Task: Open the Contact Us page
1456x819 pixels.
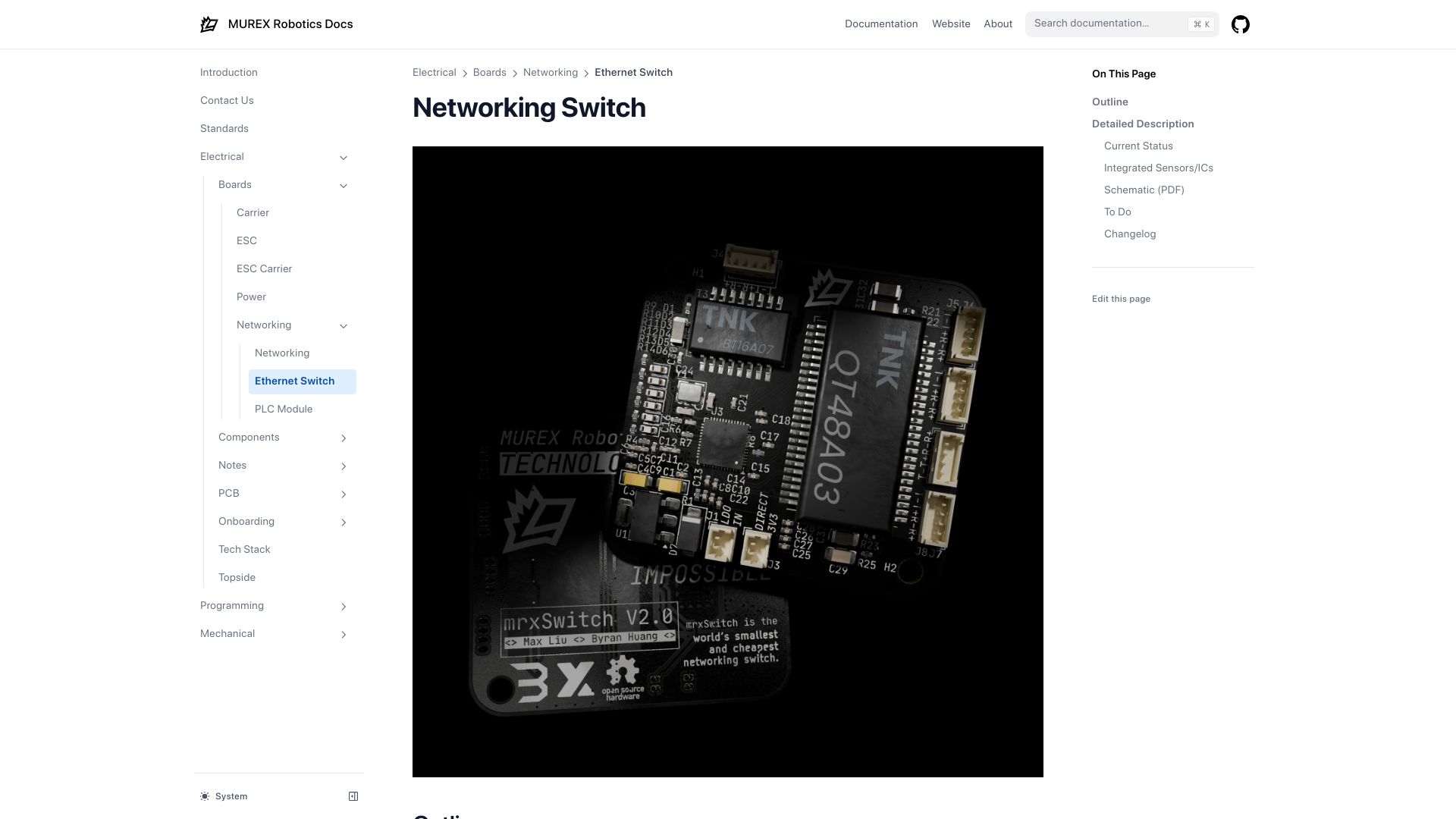Action: (227, 101)
